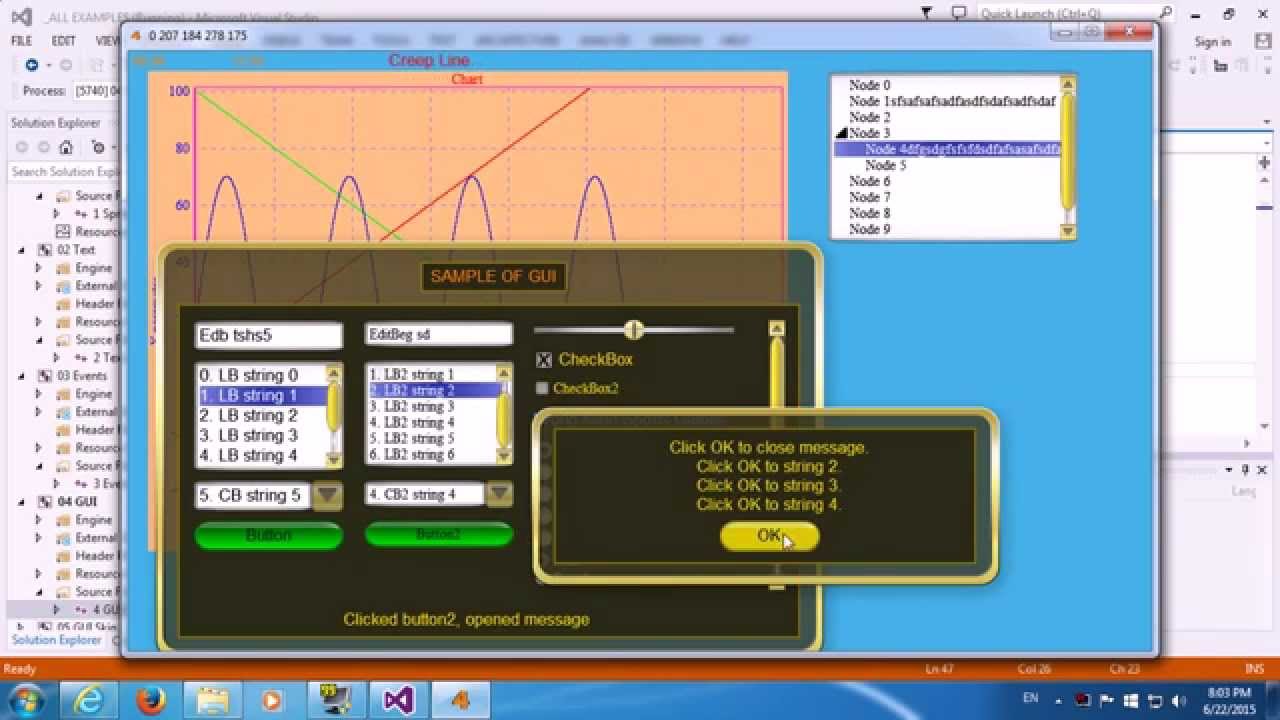Click the notifications flag icon in Visual Studio
The height and width of the screenshot is (720, 1280).
[927, 13]
